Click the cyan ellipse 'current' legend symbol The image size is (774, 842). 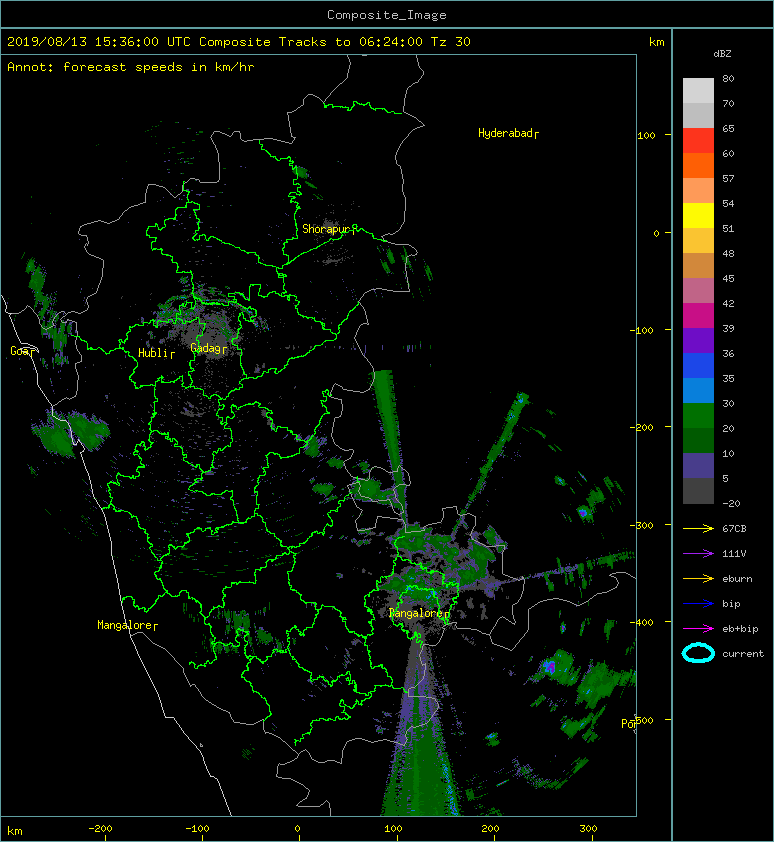[x=698, y=653]
